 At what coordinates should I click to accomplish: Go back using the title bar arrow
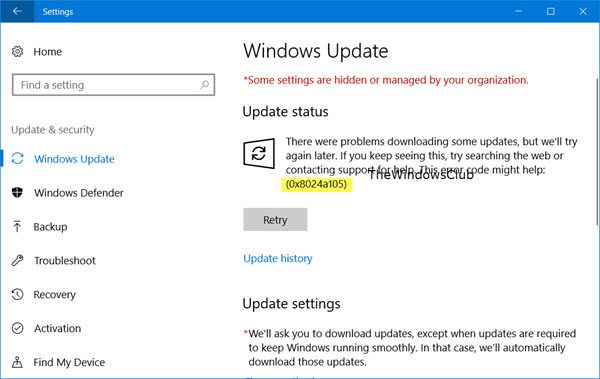[17, 11]
